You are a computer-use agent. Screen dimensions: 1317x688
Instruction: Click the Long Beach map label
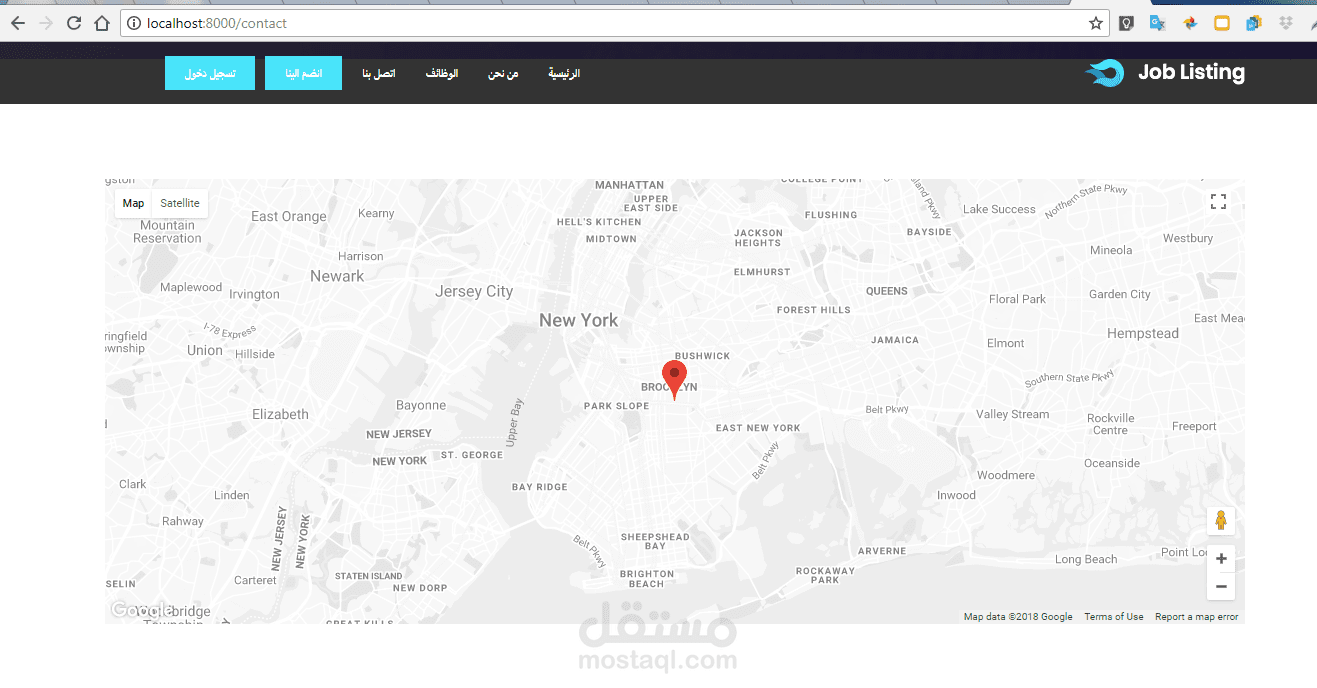click(1086, 559)
